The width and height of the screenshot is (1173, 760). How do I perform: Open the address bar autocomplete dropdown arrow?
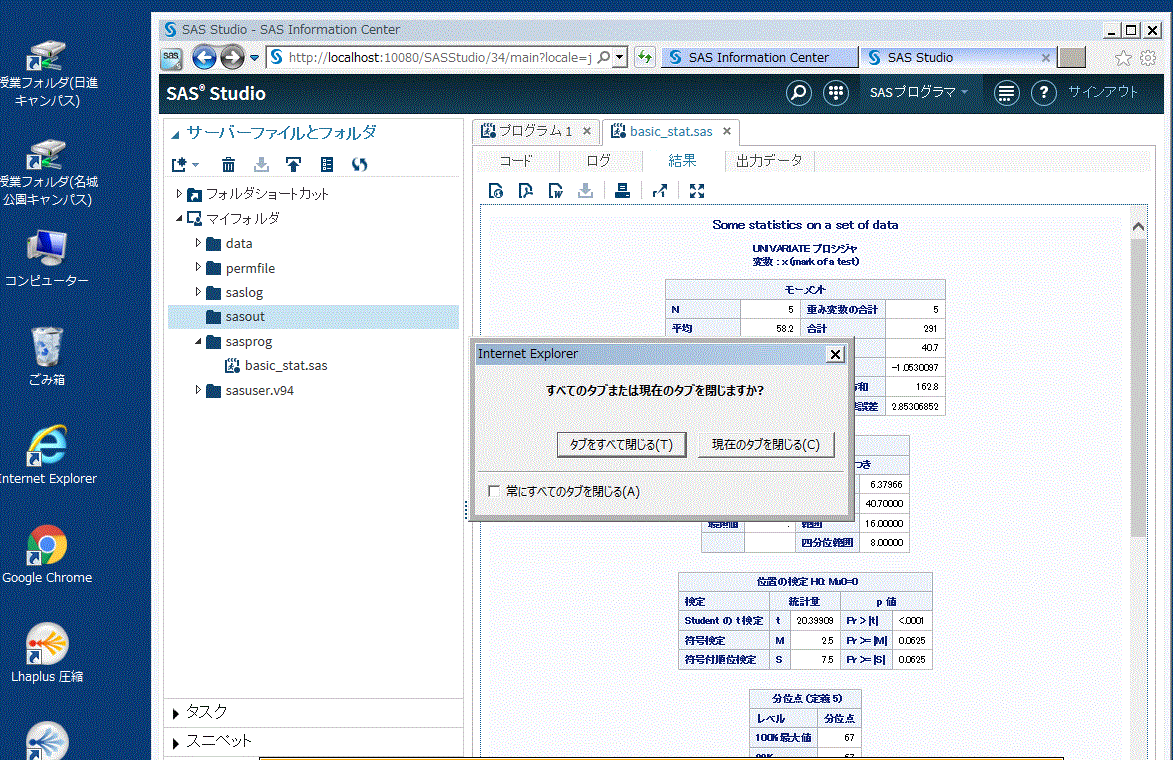(x=619, y=57)
